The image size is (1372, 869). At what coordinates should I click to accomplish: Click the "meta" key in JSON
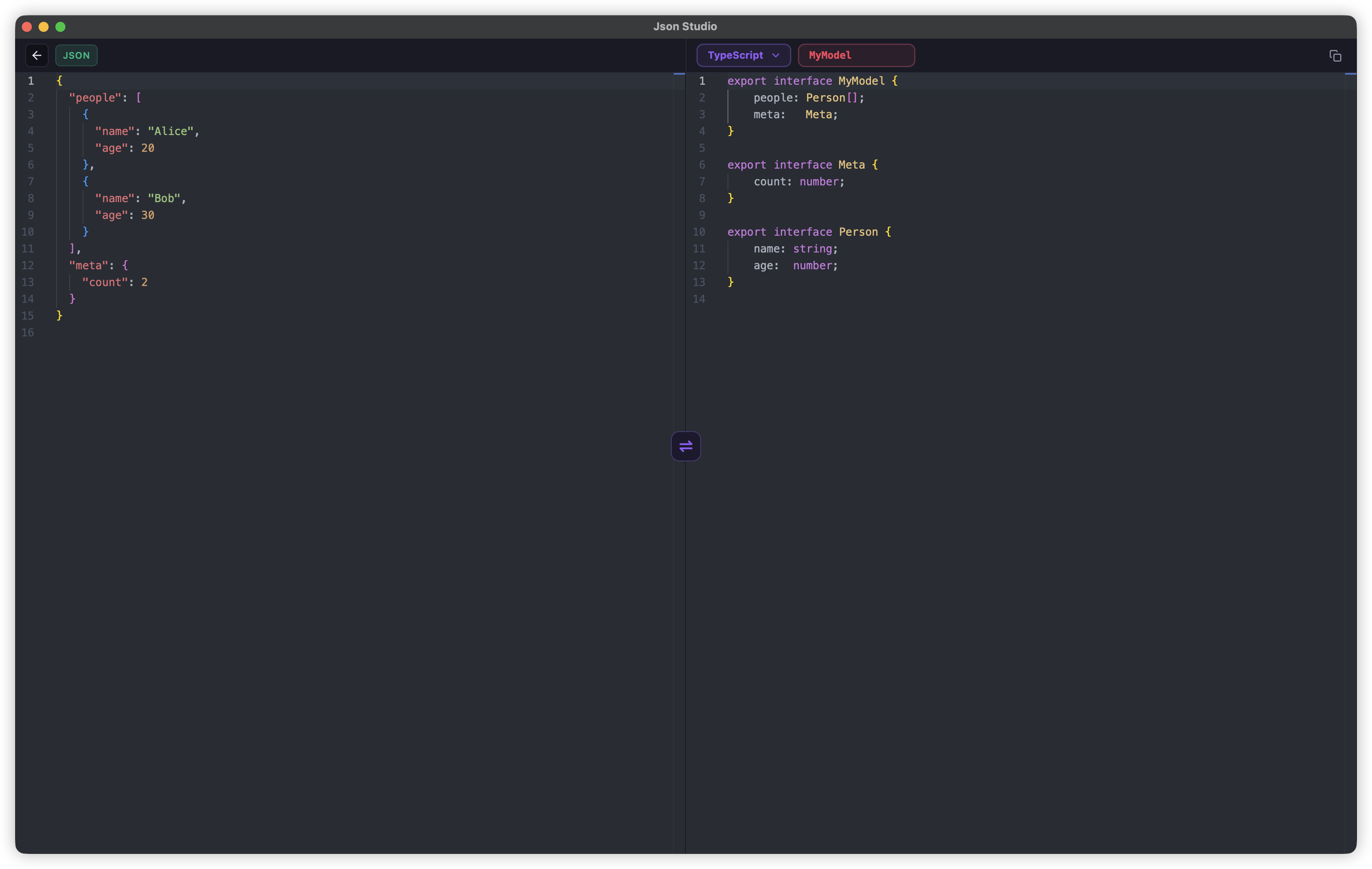point(89,265)
